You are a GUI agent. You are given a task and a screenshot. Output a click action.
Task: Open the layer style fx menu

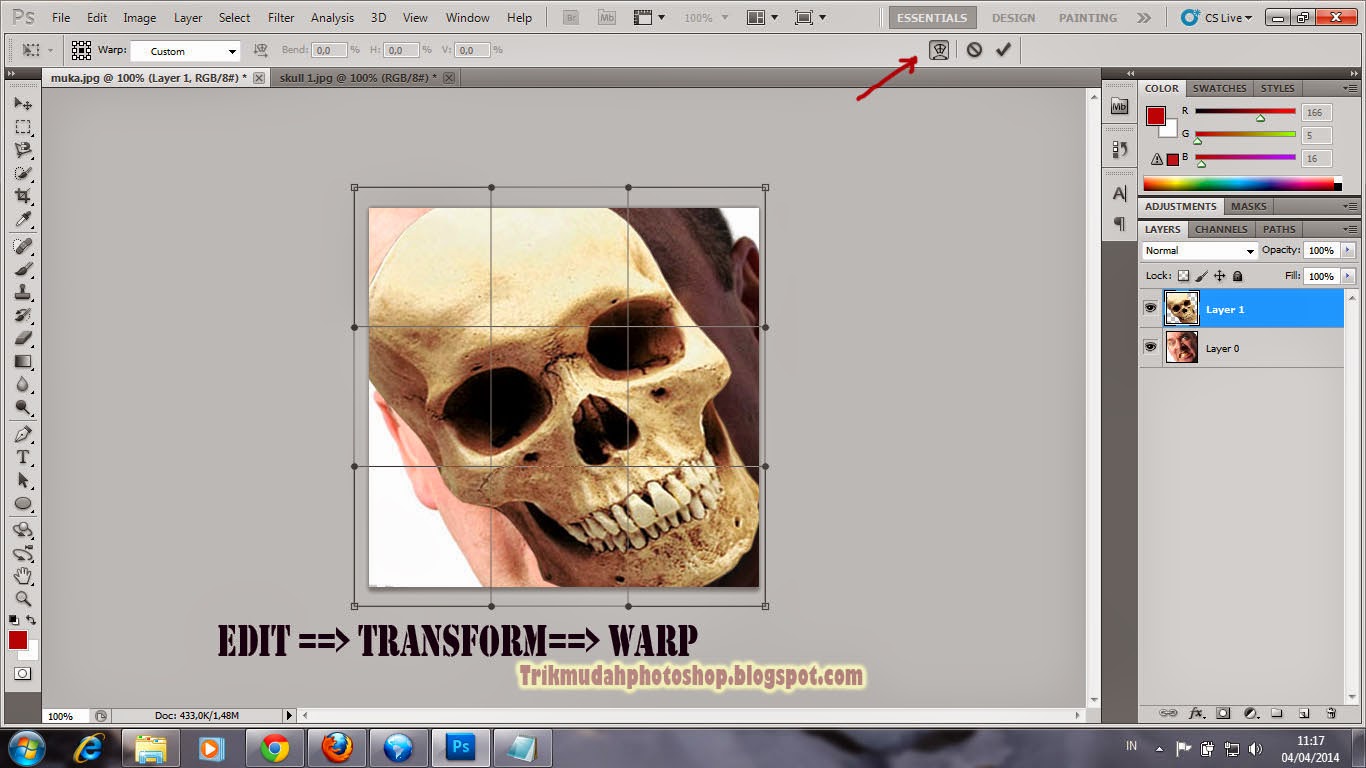(x=1196, y=713)
